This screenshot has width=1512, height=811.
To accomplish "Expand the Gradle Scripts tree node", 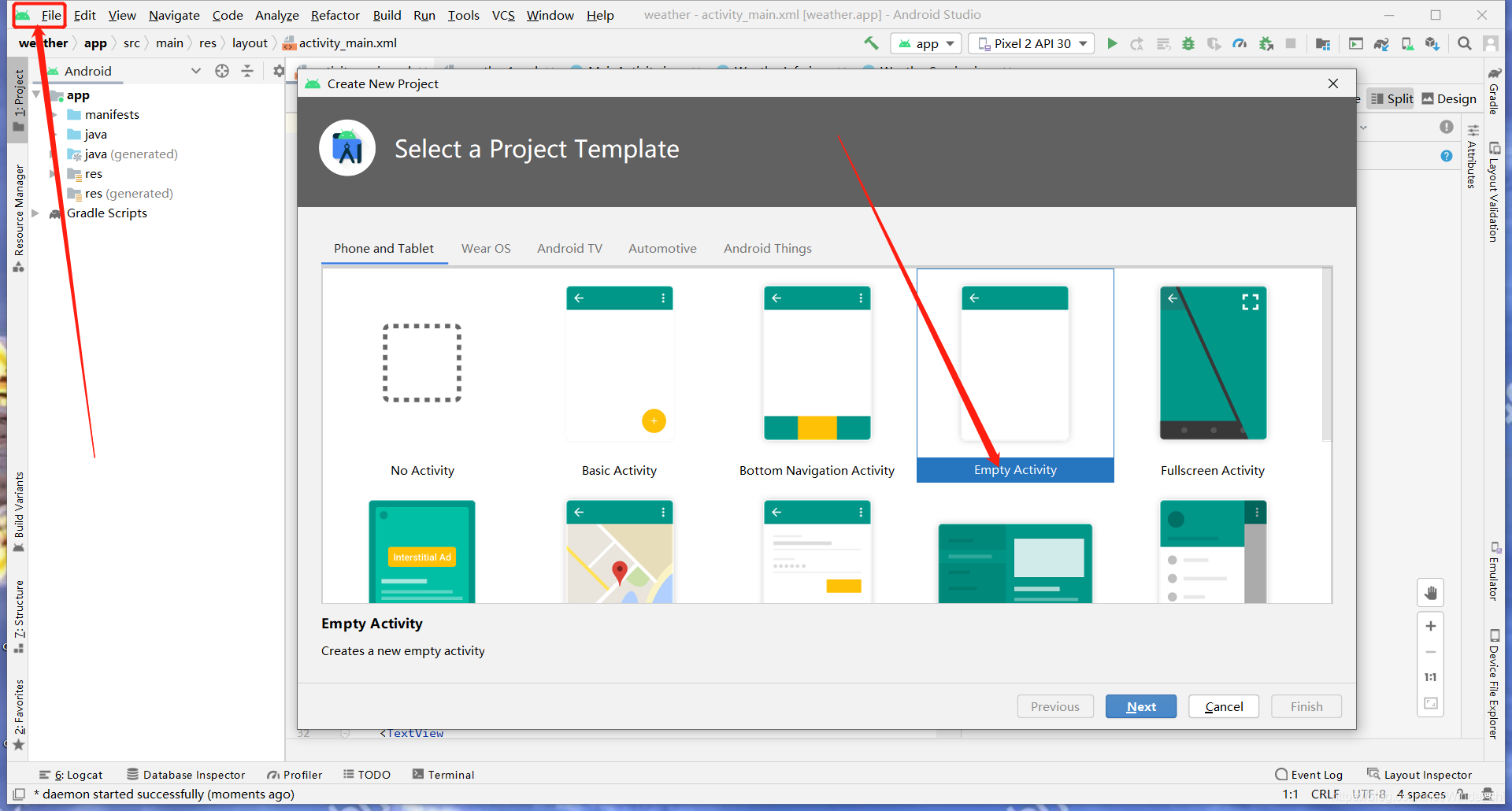I will [35, 213].
